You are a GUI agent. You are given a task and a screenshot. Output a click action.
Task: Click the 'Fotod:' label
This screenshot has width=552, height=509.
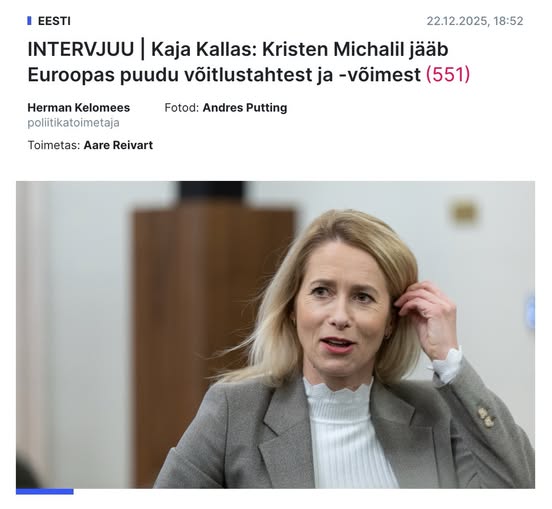(x=182, y=108)
